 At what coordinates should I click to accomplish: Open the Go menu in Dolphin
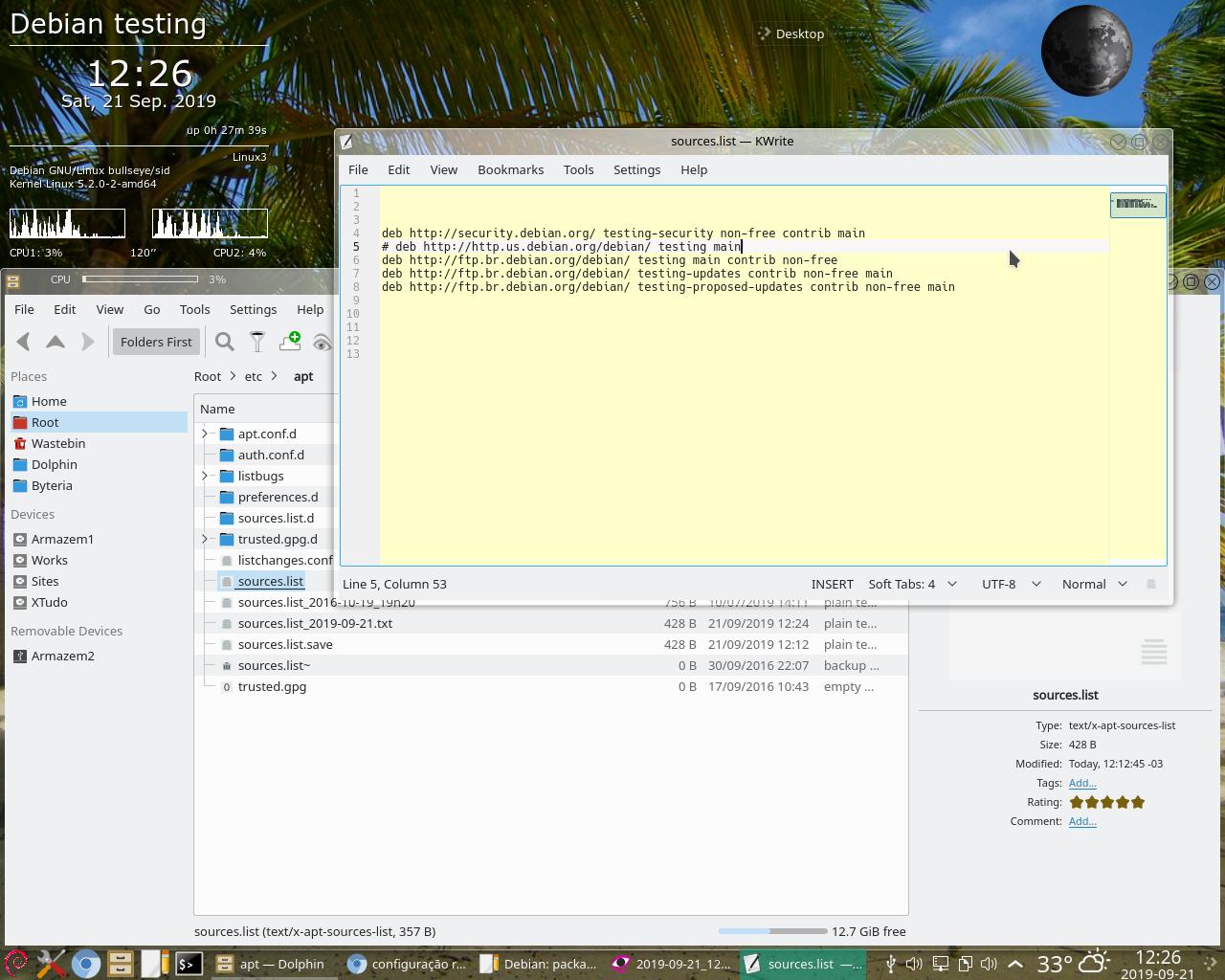[151, 309]
